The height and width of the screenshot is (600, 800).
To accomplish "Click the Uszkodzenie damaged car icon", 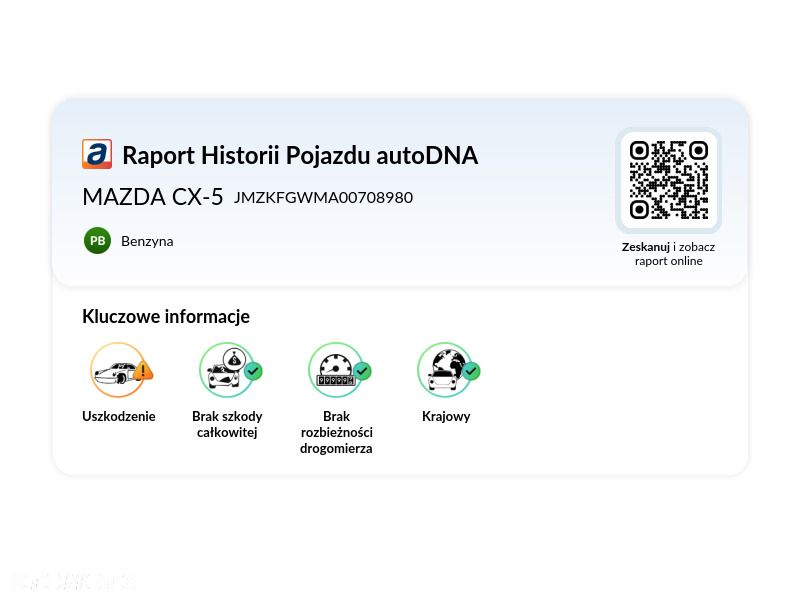I will tap(121, 370).
